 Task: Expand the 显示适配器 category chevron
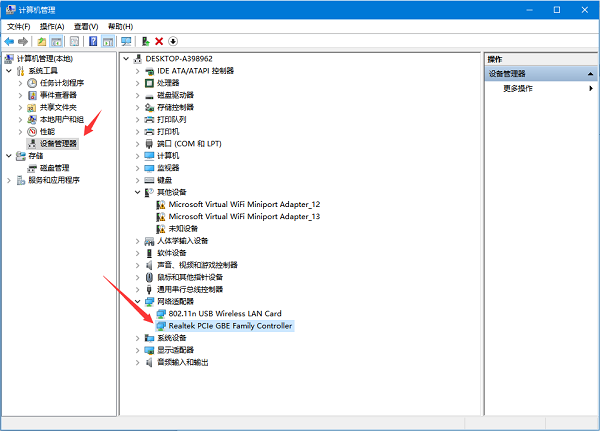click(x=137, y=350)
